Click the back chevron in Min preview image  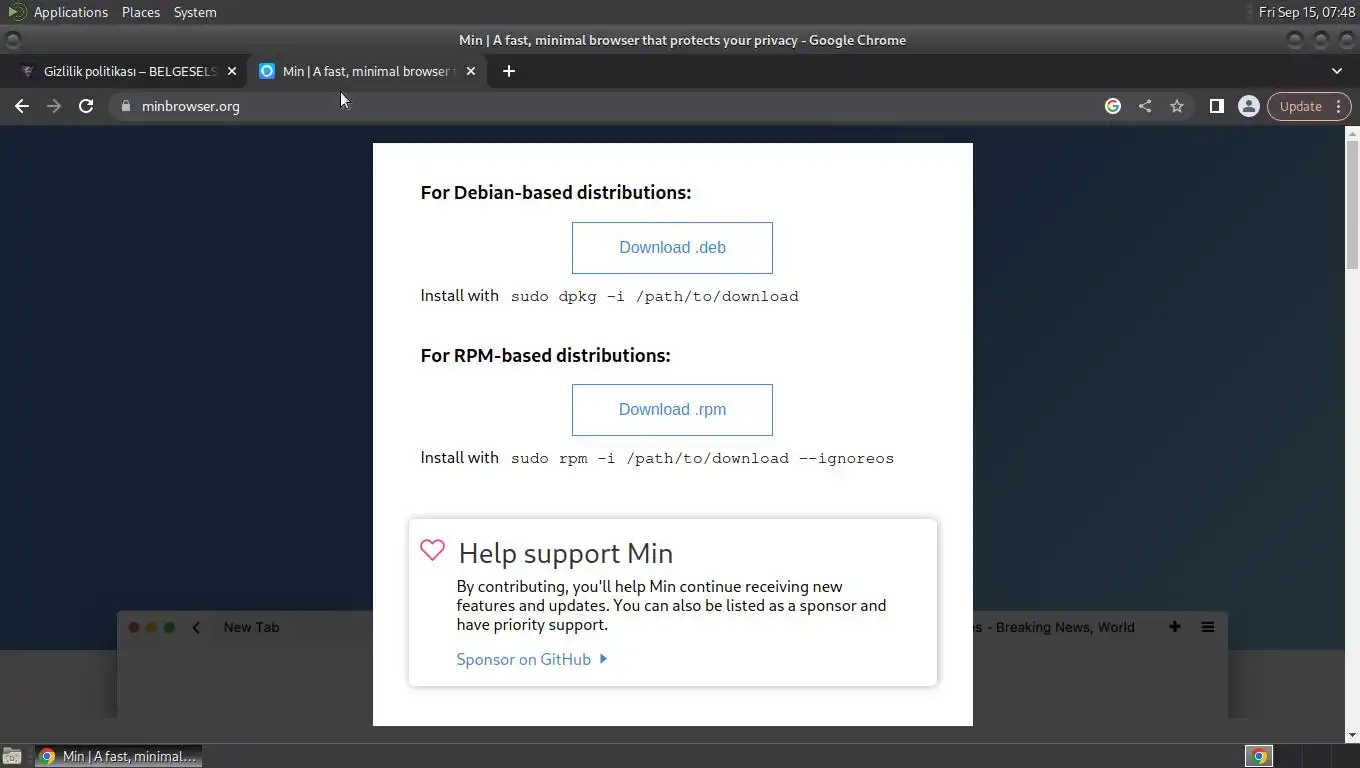pyautogui.click(x=196, y=627)
